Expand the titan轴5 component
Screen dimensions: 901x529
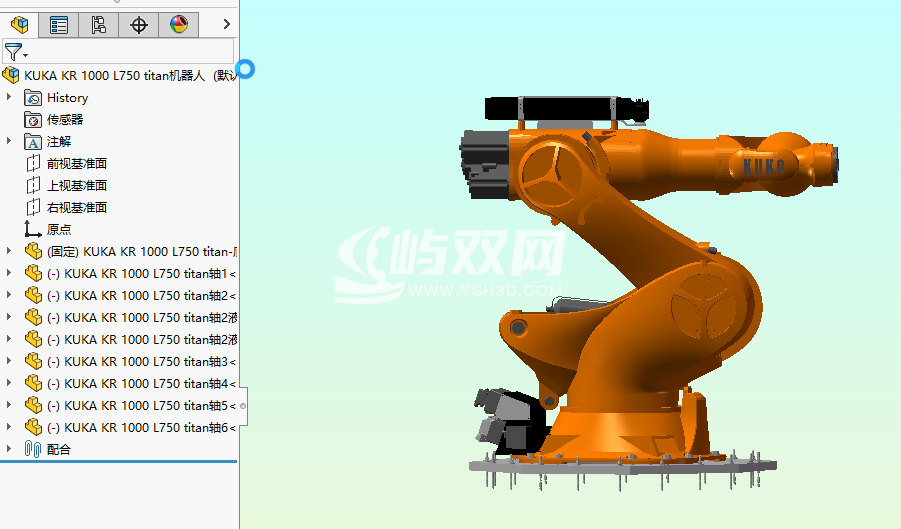click(x=9, y=404)
